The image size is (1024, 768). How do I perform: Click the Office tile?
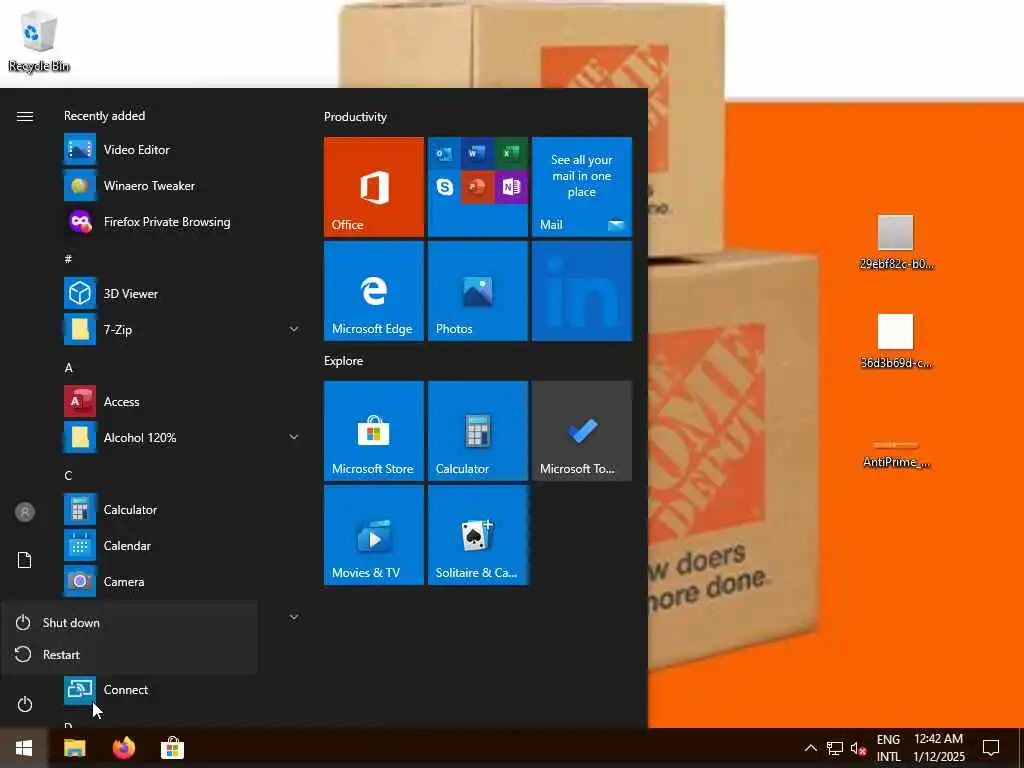click(x=374, y=187)
